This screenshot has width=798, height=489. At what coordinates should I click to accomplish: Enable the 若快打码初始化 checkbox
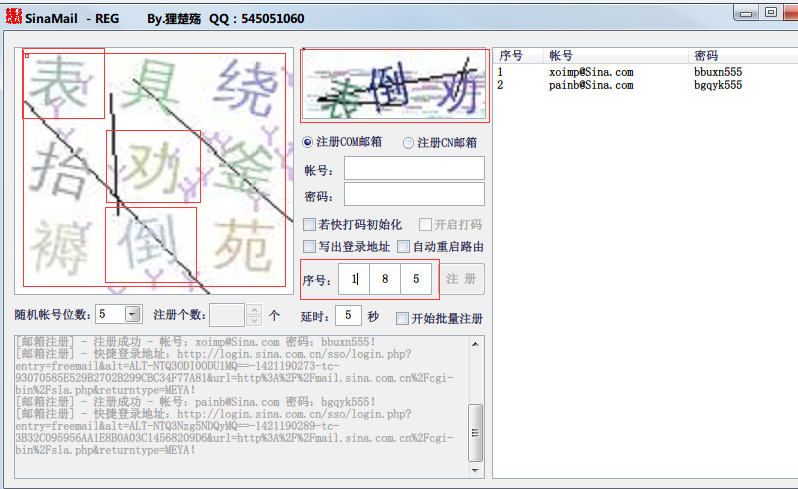[309, 224]
